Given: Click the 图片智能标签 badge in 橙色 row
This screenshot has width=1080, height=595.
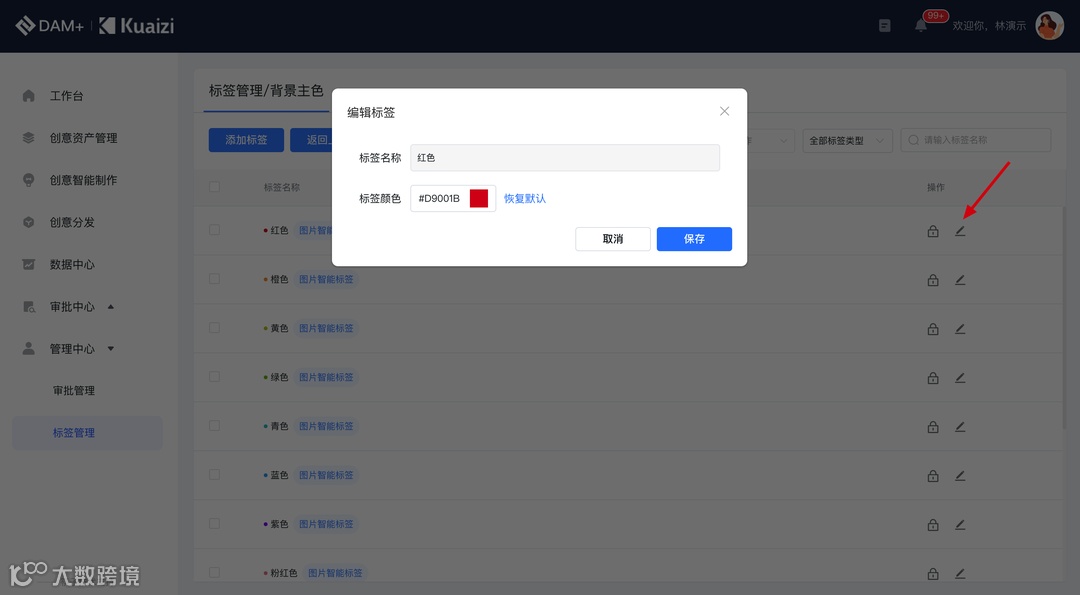Looking at the screenshot, I should (326, 279).
